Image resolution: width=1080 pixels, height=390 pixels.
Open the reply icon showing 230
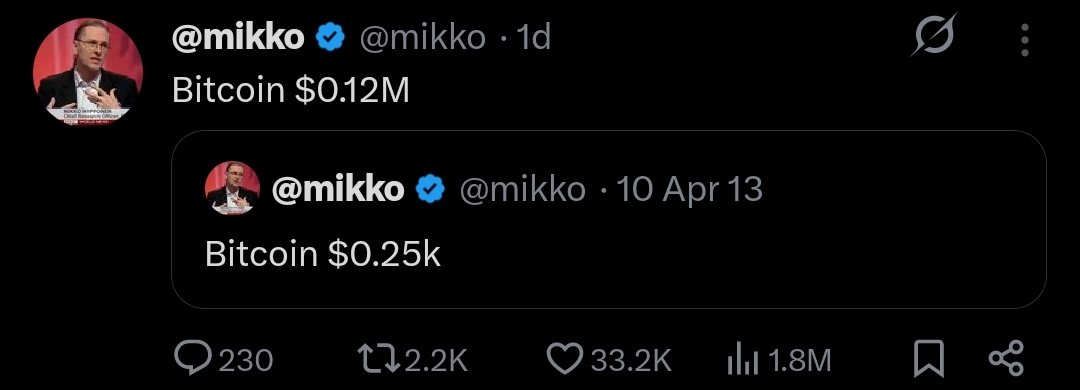click(x=194, y=359)
